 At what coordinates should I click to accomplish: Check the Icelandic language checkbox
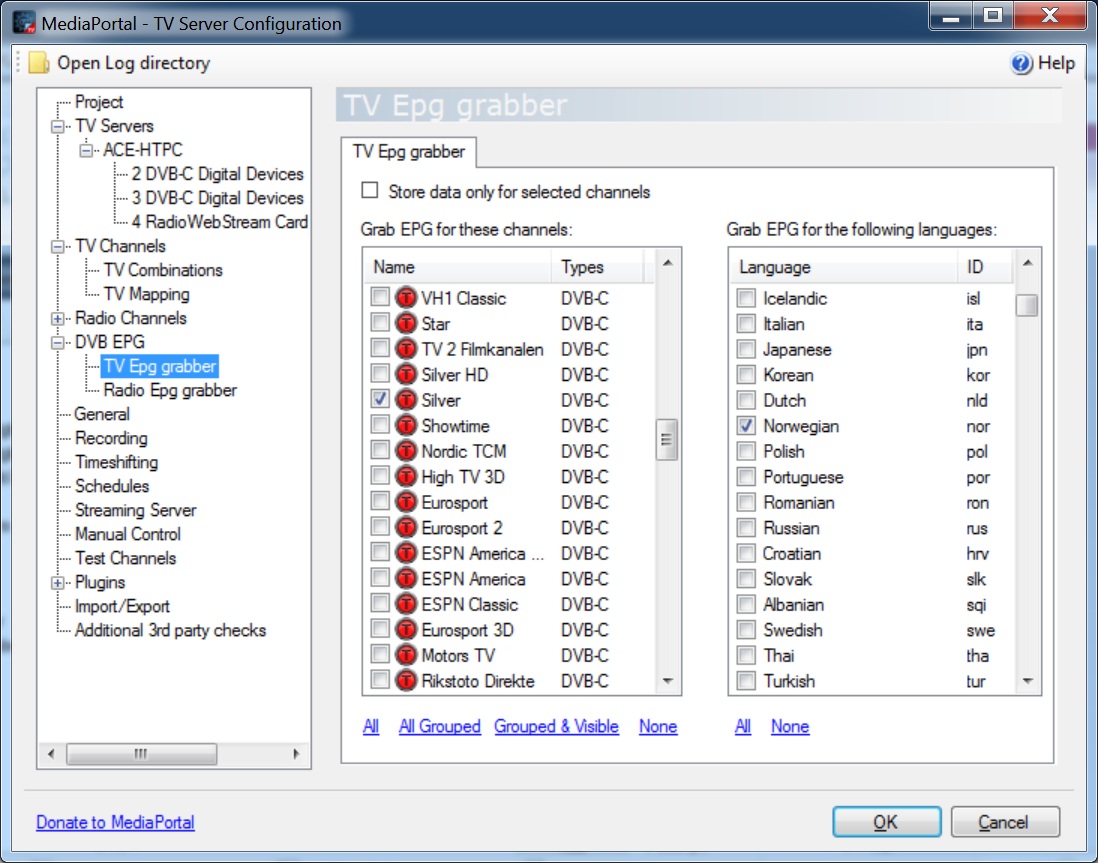pyautogui.click(x=746, y=298)
